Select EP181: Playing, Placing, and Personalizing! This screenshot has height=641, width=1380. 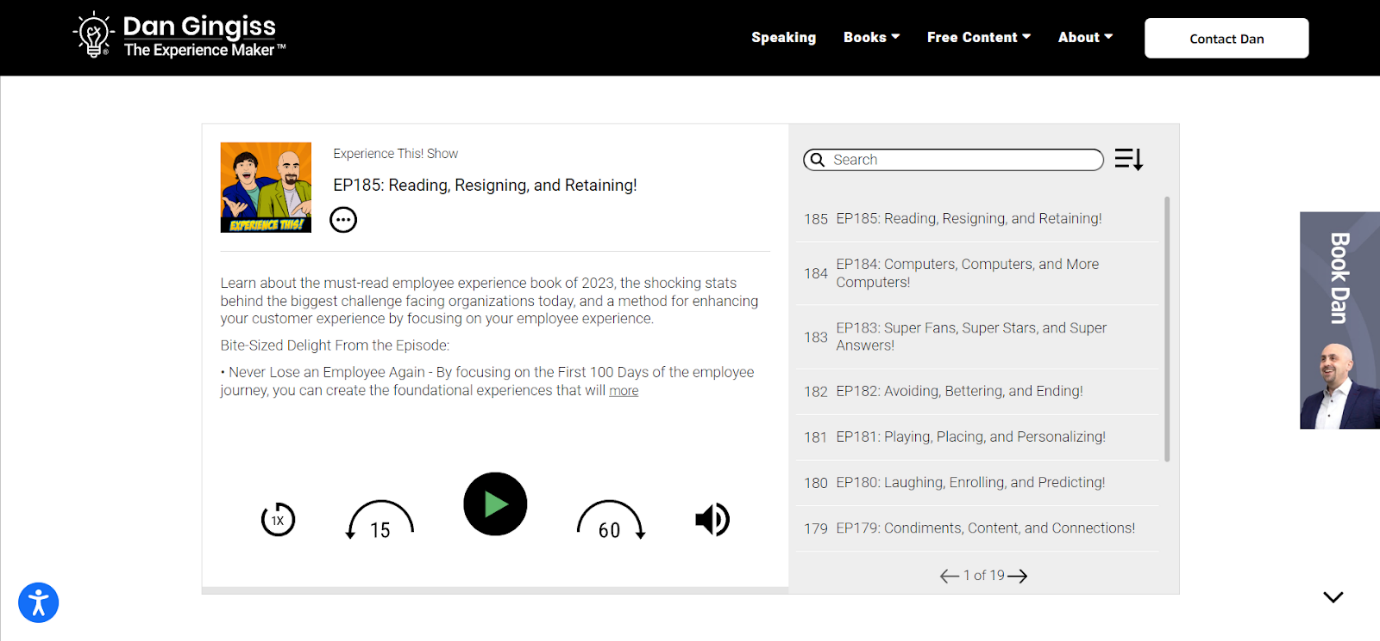click(977, 437)
